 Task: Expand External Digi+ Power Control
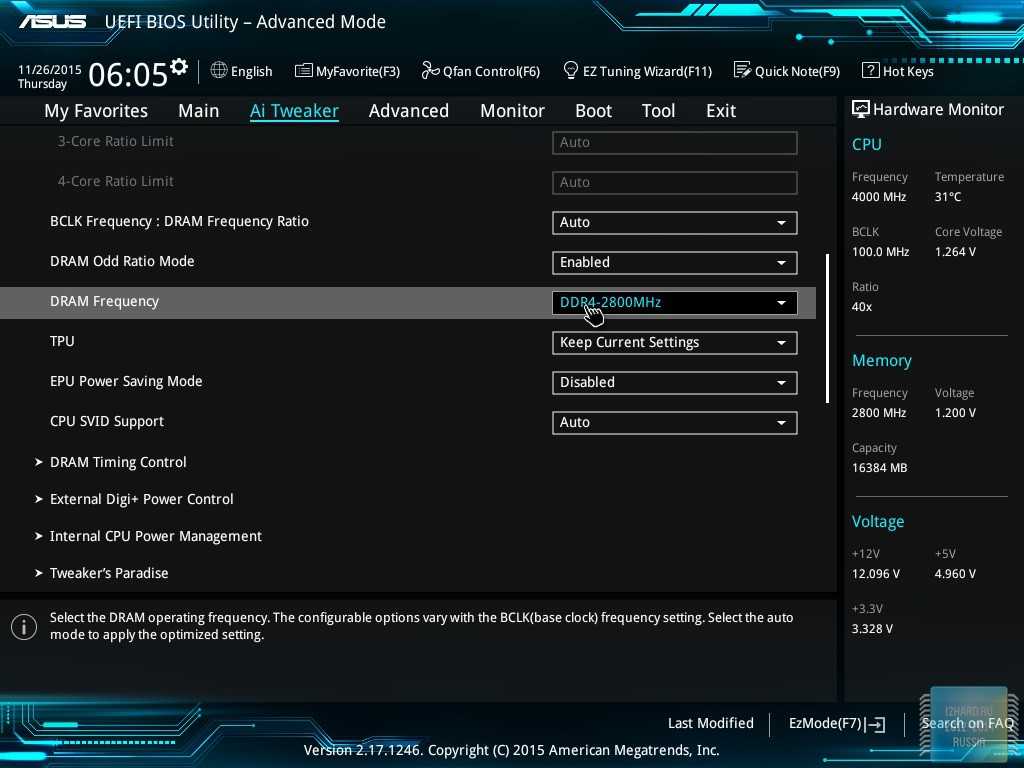pos(141,499)
